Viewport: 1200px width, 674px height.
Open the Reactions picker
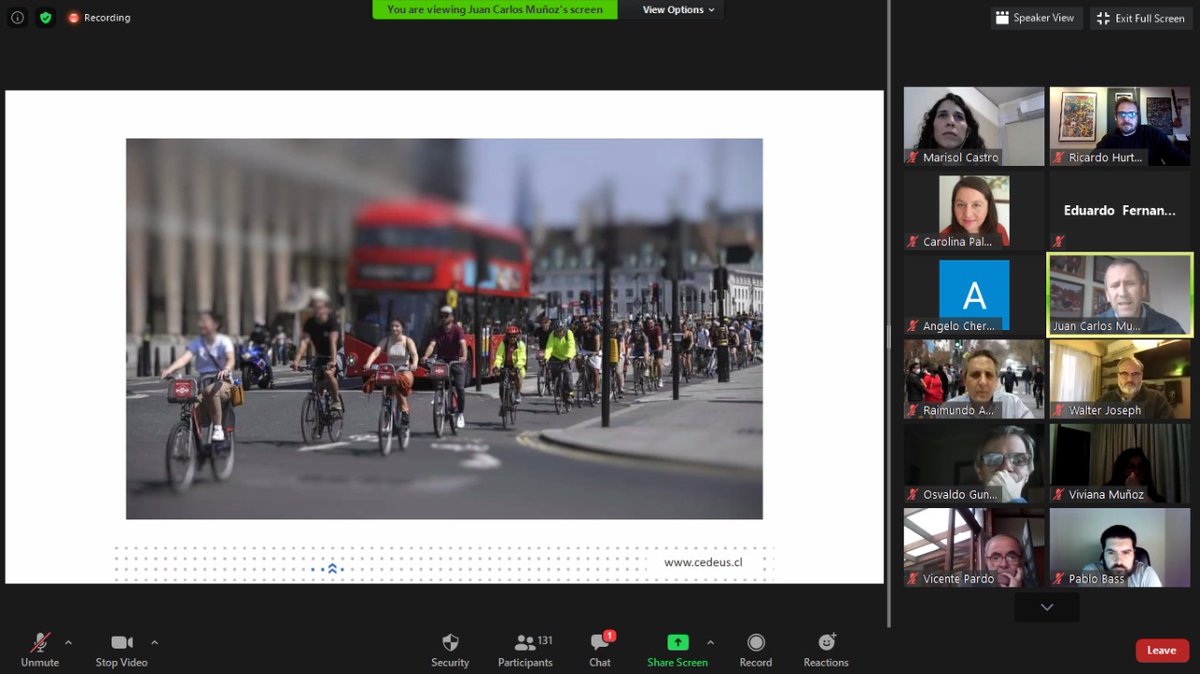point(826,650)
